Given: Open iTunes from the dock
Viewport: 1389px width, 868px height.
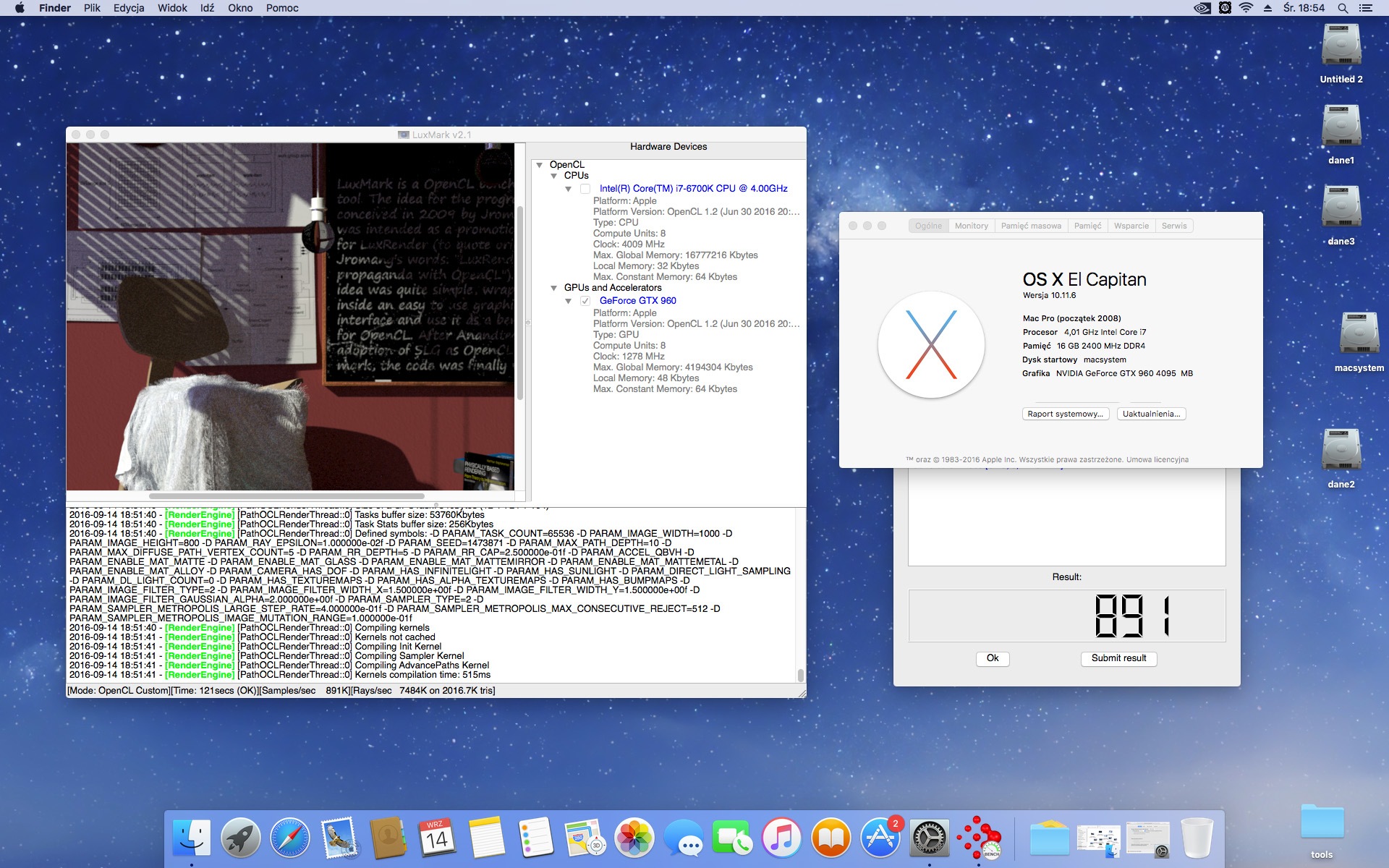Looking at the screenshot, I should [782, 839].
